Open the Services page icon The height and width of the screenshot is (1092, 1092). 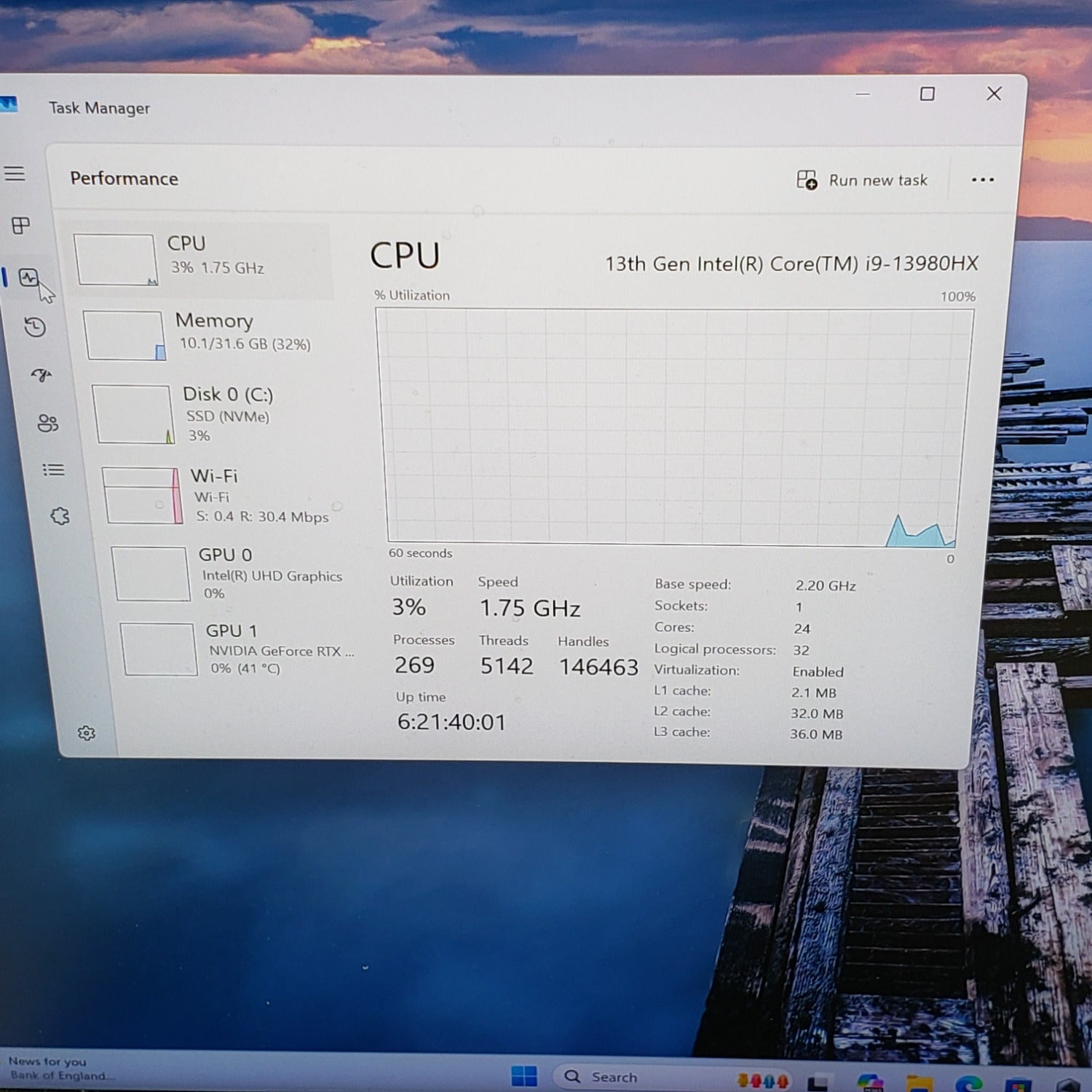click(60, 516)
